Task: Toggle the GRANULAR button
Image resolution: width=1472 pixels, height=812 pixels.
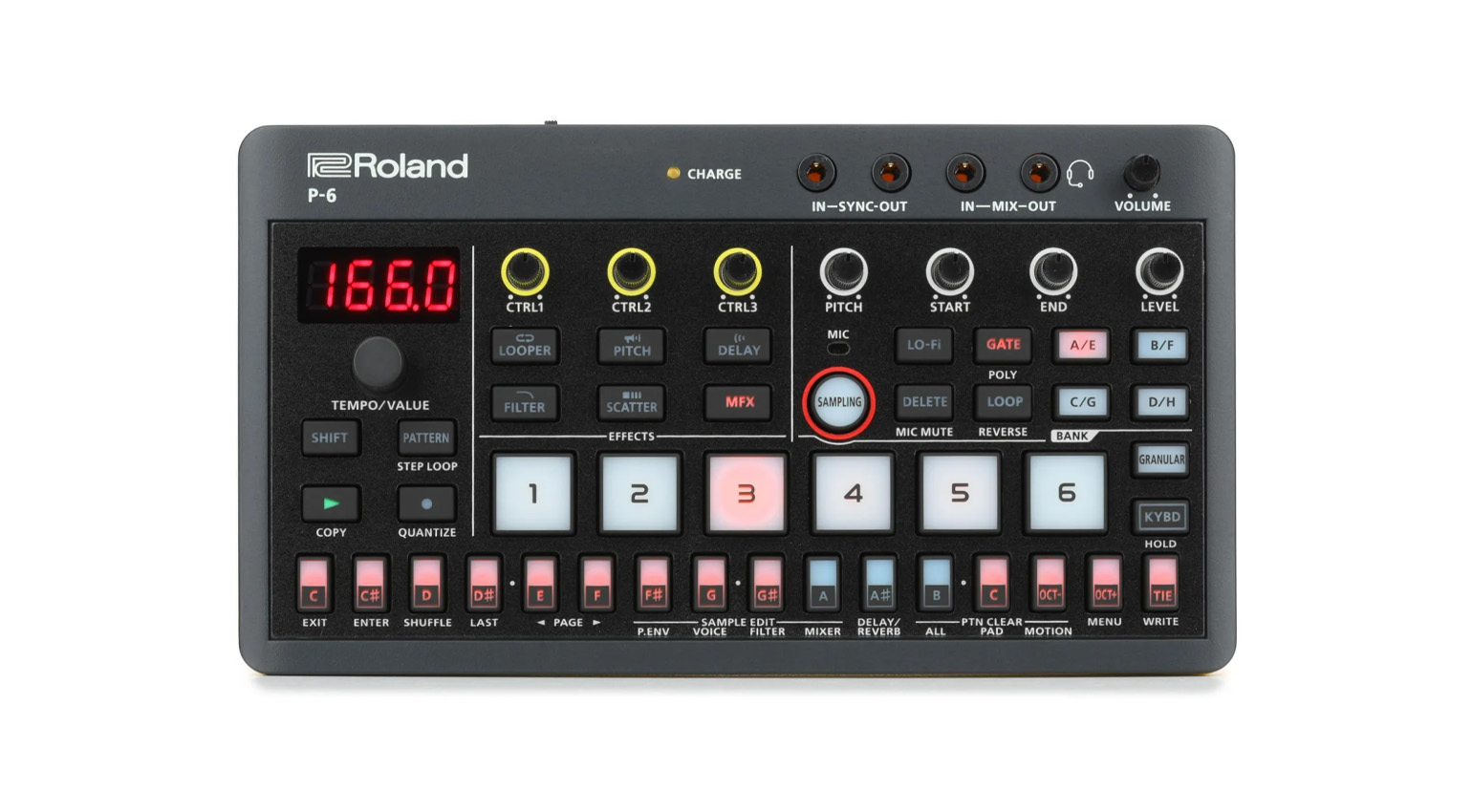Action: pyautogui.click(x=1161, y=459)
